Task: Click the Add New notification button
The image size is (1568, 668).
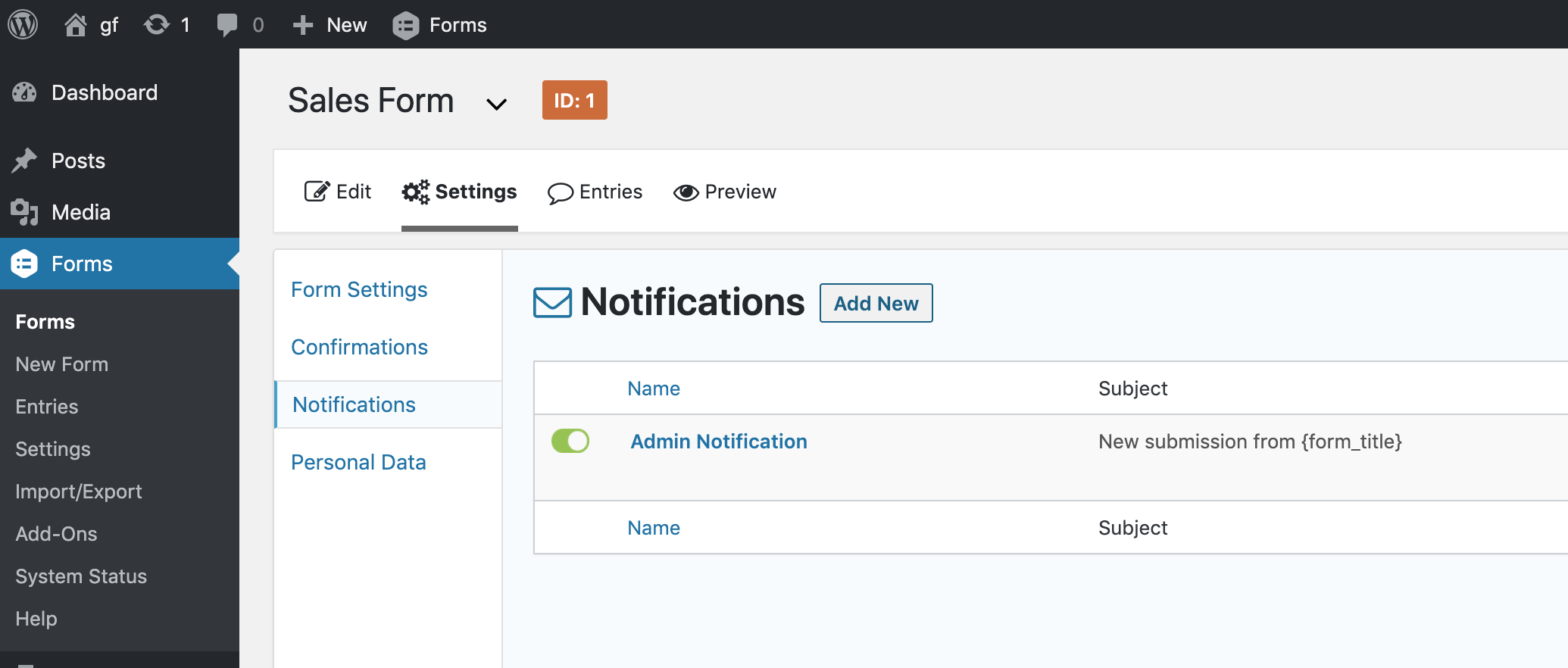Action: tap(876, 303)
